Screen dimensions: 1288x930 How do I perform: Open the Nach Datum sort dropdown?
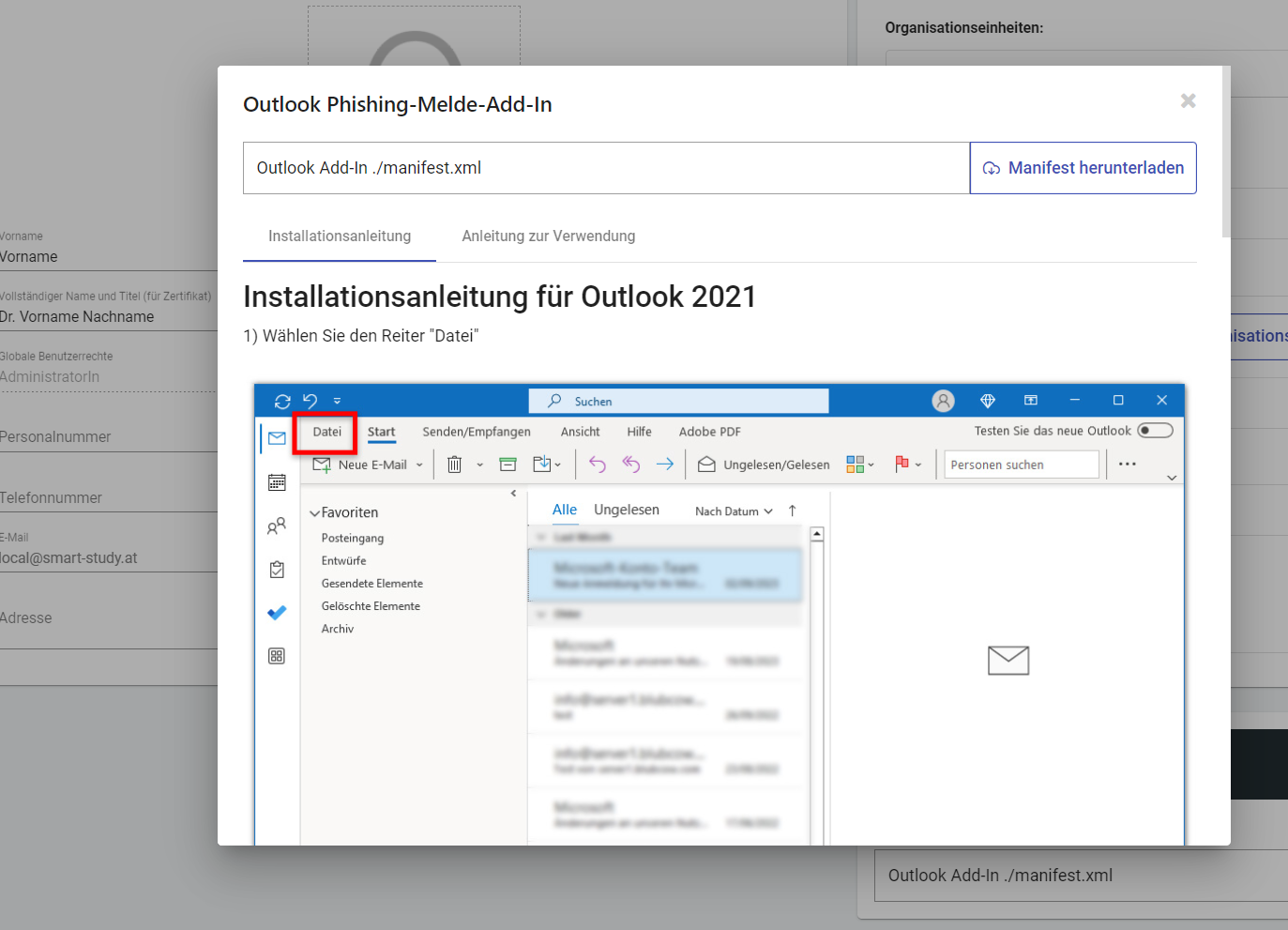[734, 511]
